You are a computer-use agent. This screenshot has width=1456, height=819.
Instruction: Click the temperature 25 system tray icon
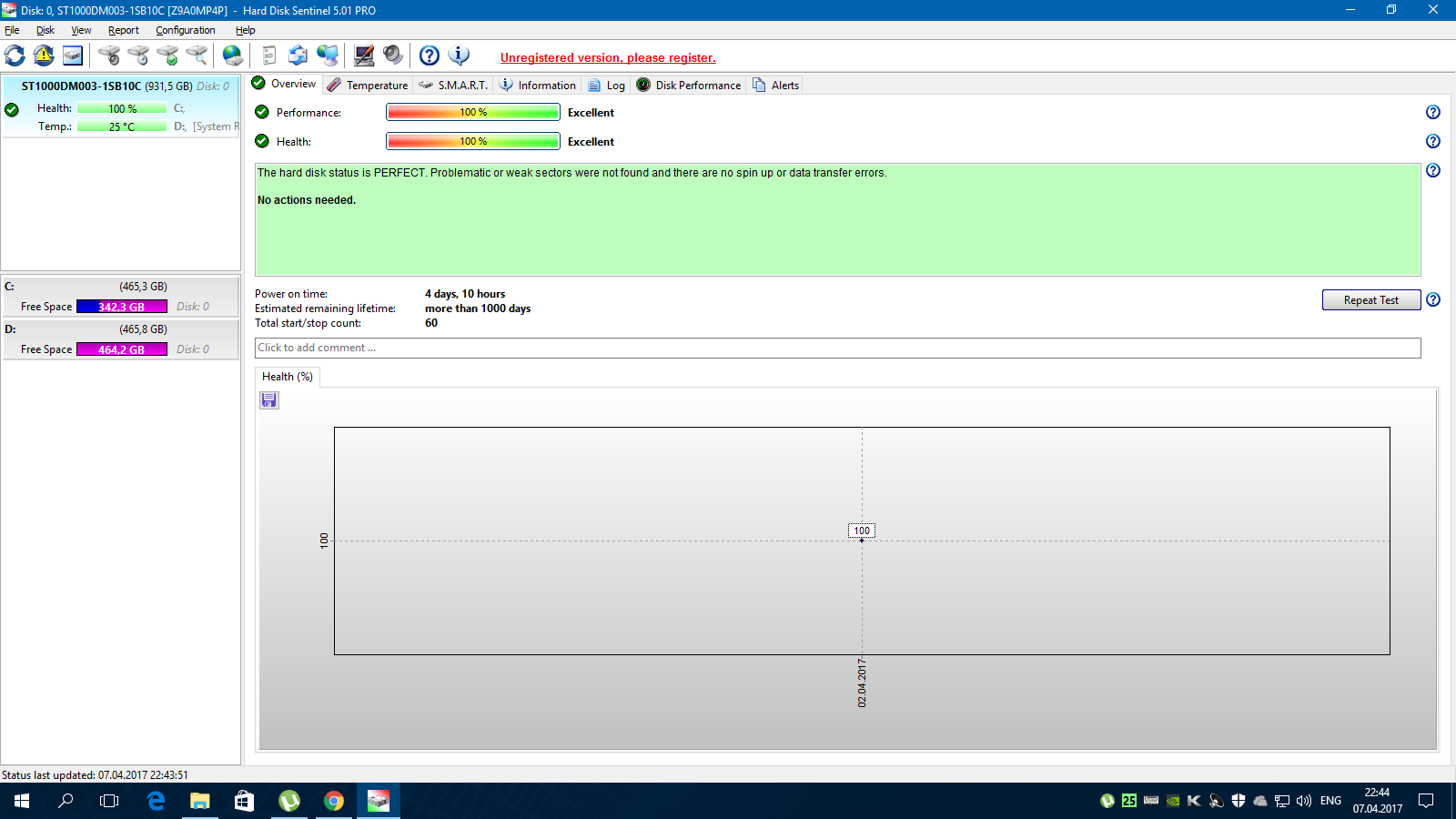pos(1129,801)
